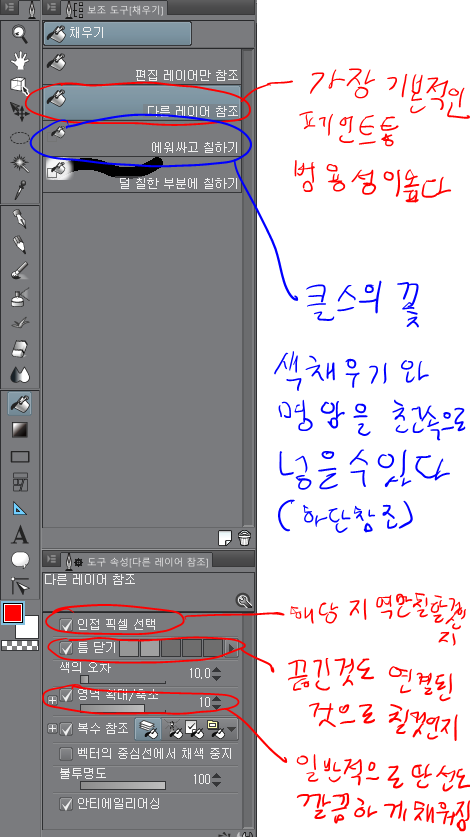Set 틈 닫기 to third level square
470x837 pixels.
pyautogui.click(x=171, y=649)
